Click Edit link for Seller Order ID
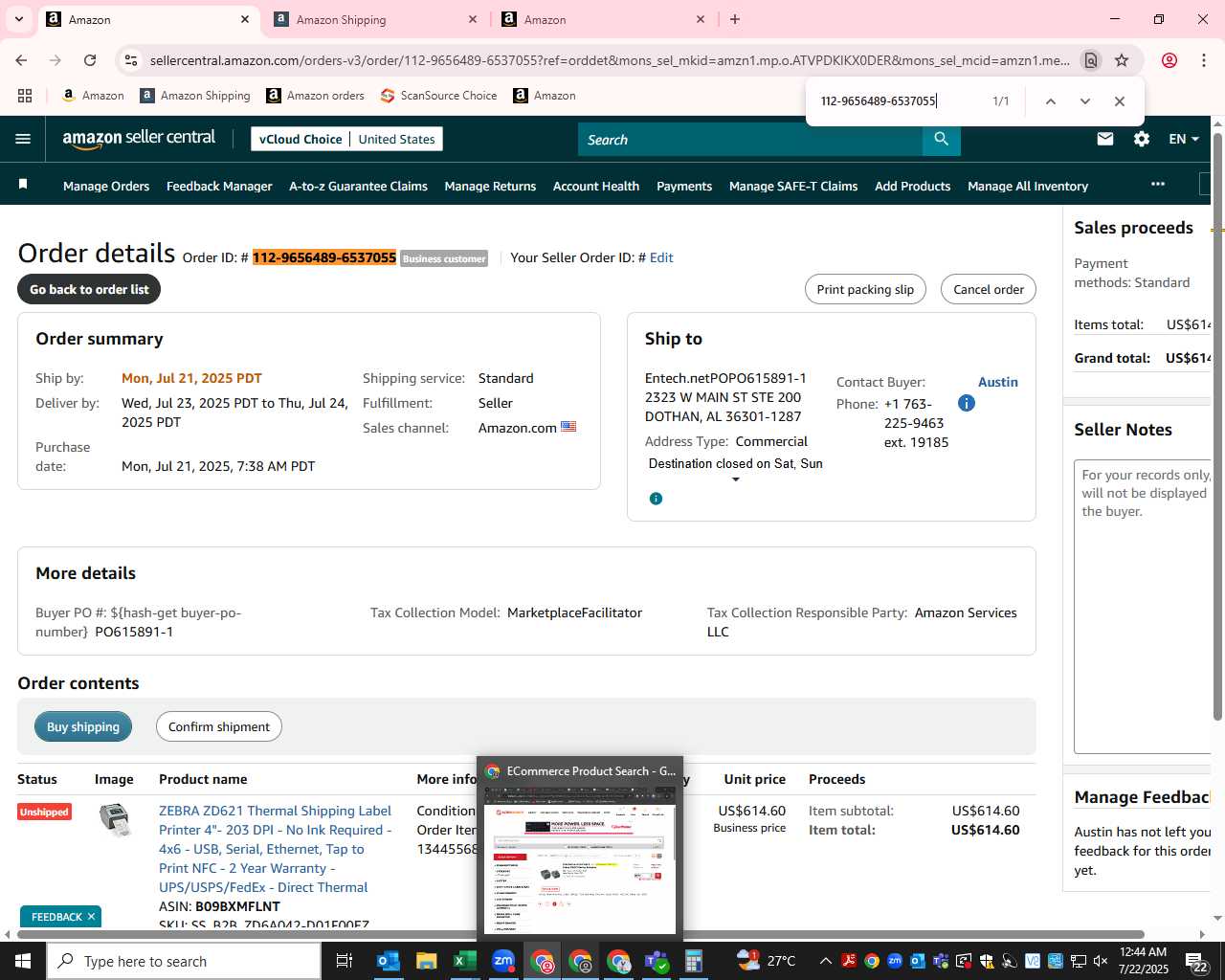 [661, 257]
